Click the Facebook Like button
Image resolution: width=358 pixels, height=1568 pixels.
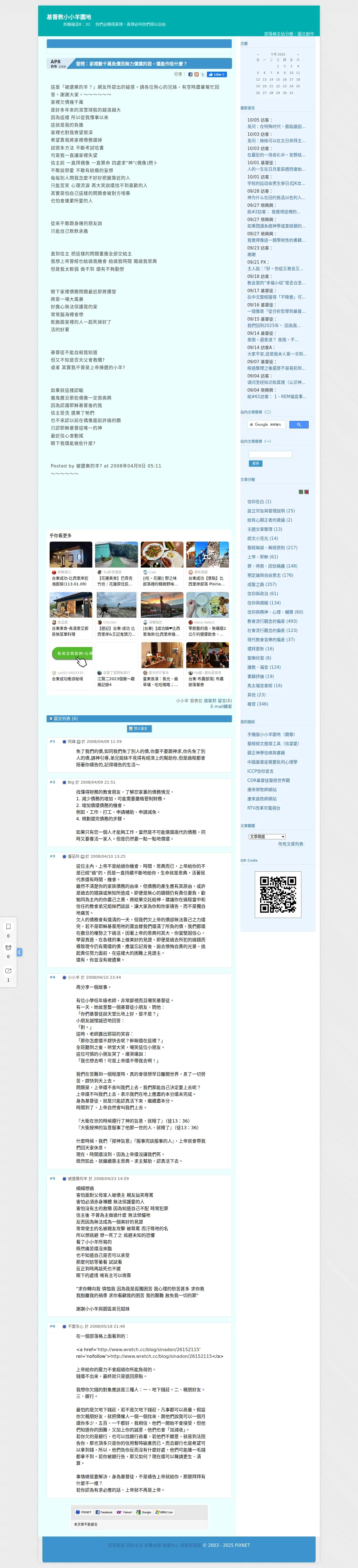coord(217,74)
